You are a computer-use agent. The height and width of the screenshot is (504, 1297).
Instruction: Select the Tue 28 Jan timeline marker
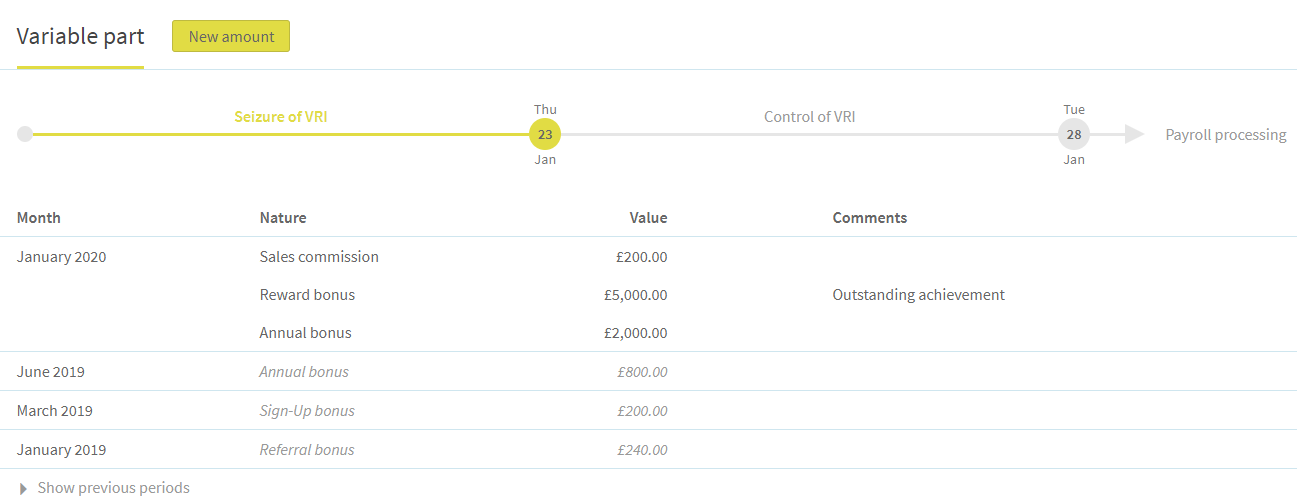point(1074,134)
